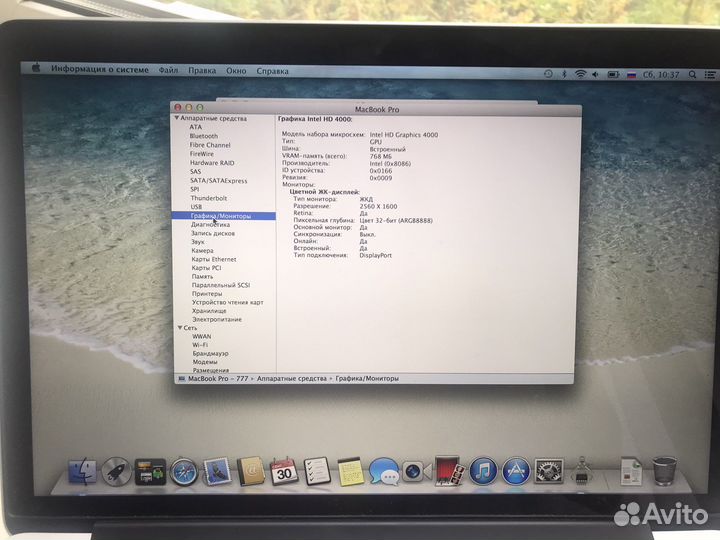
Task: Open the Справка menu
Action: point(272,71)
